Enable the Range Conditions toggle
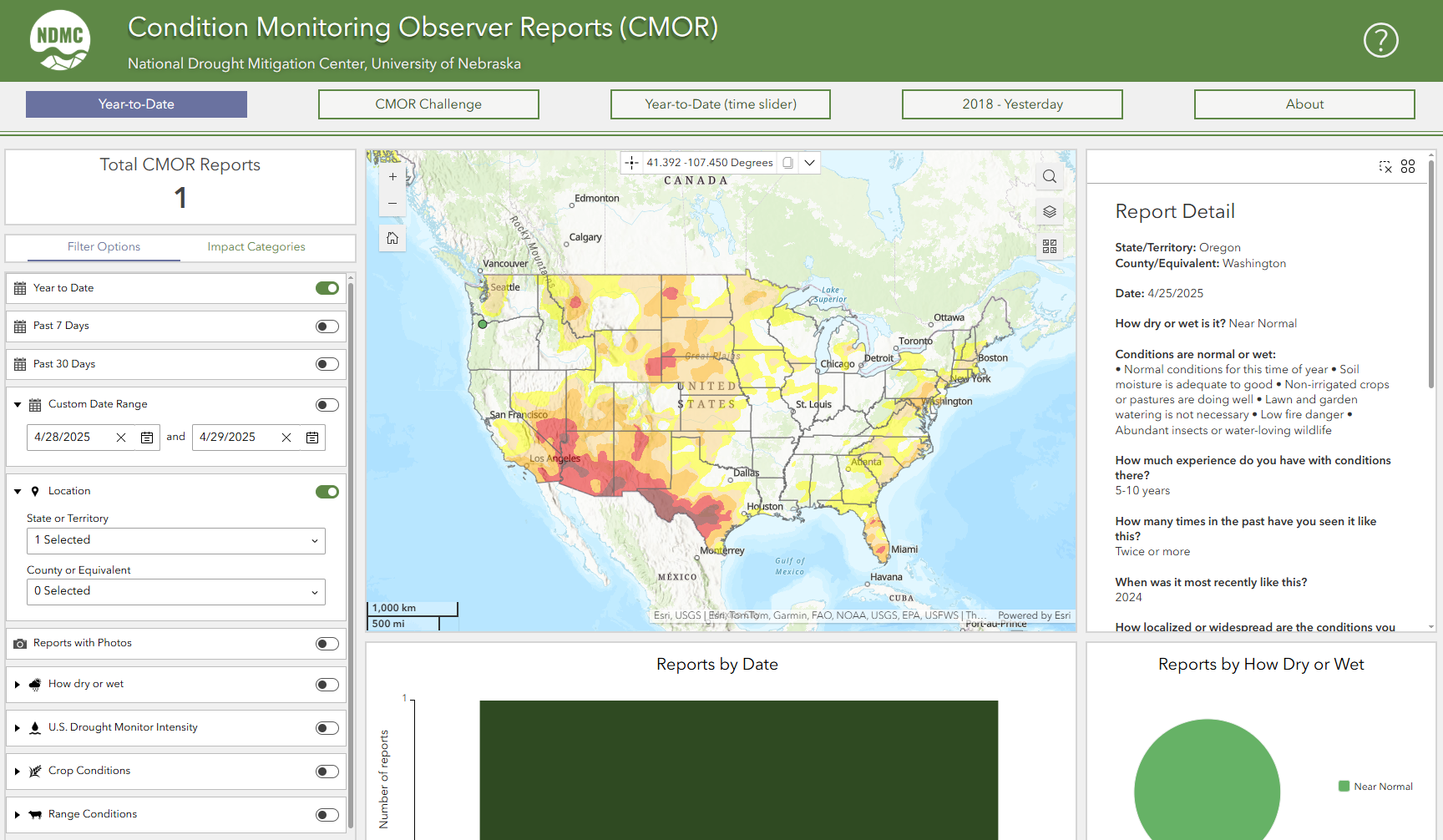Image resolution: width=1443 pixels, height=840 pixels. (x=327, y=815)
